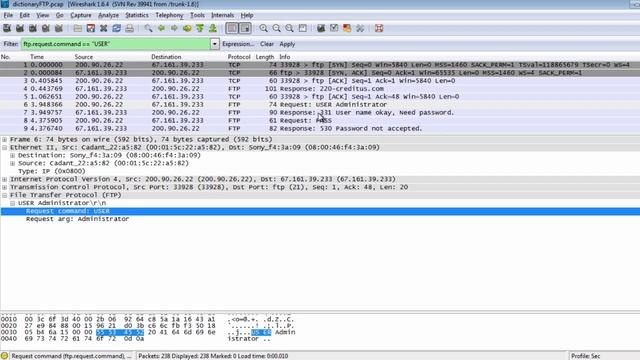The height and width of the screenshot is (360, 640).
Task: Collapse the Ethernet II tree node
Action: 4,147
